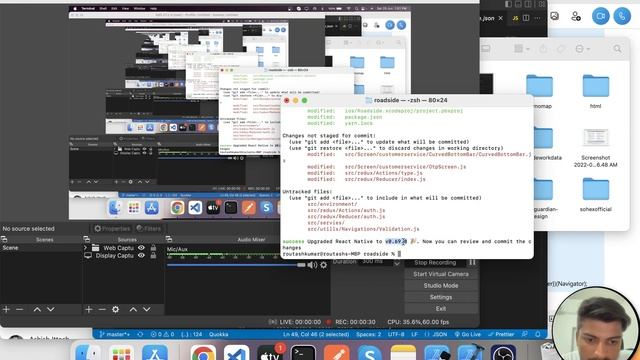Open the Filters button in OBS
This screenshot has height=360, width=640.
tap(149, 229)
